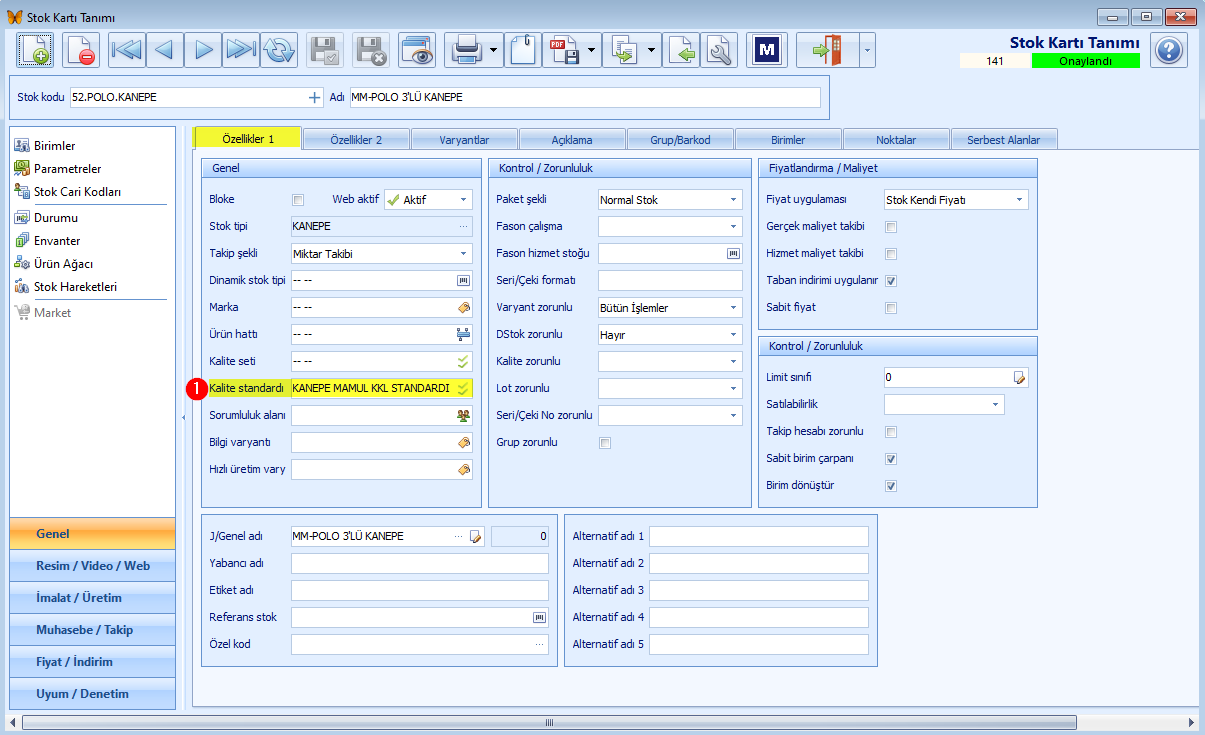Open the Grup/Barkod tab

coord(680,140)
